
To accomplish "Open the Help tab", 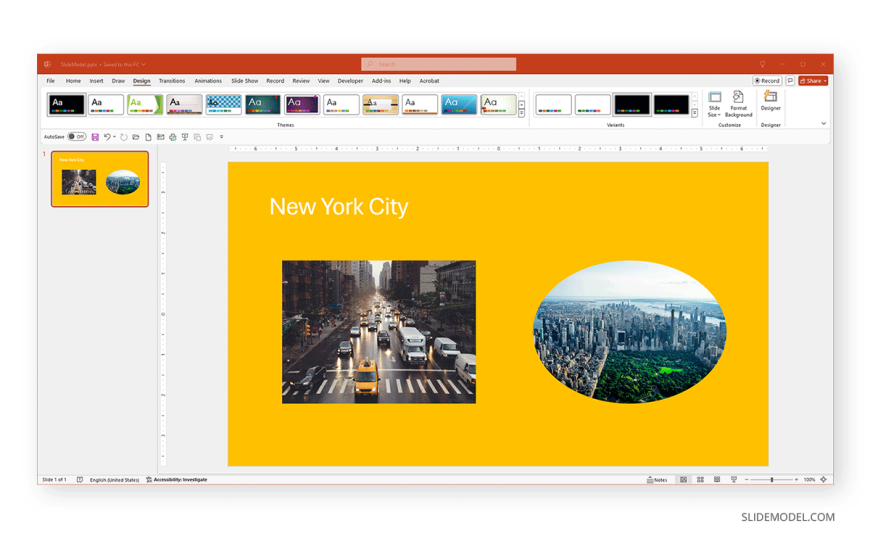I will tap(405, 81).
